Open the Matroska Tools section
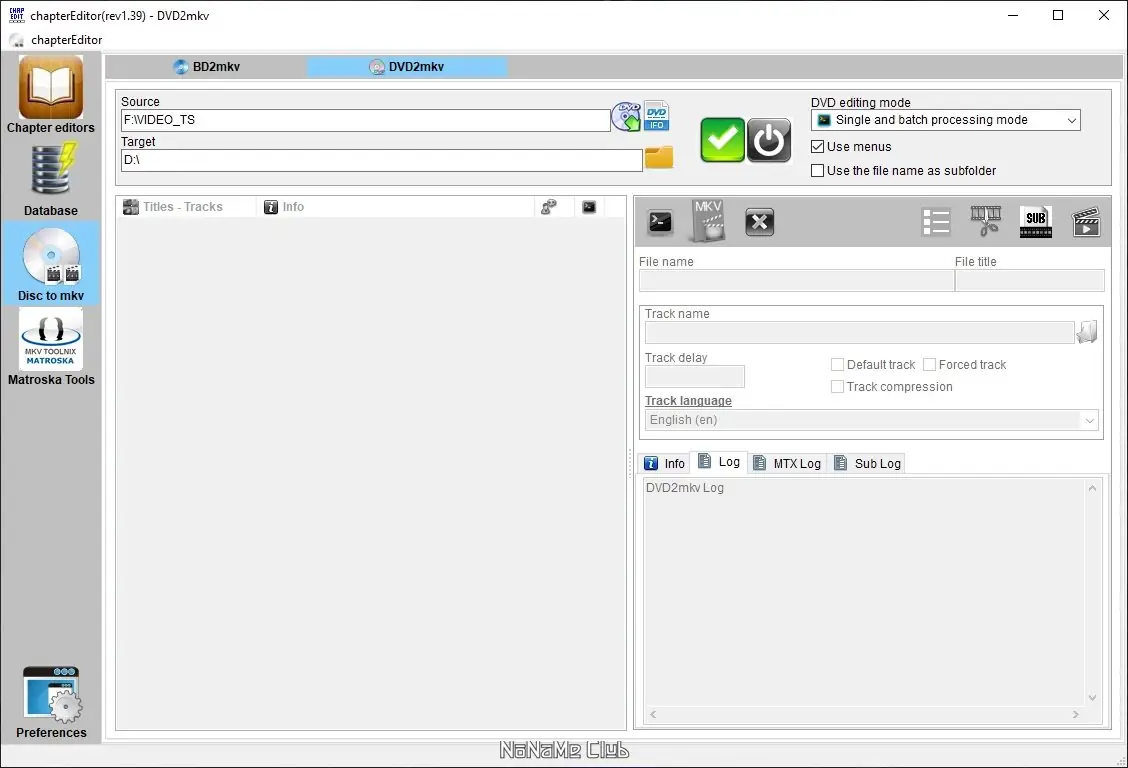Screen dimensions: 1128x768 [x=50, y=348]
